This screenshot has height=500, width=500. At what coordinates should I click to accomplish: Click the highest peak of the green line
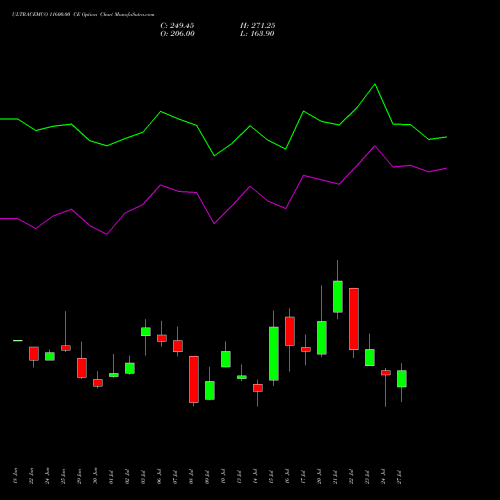click(375, 84)
